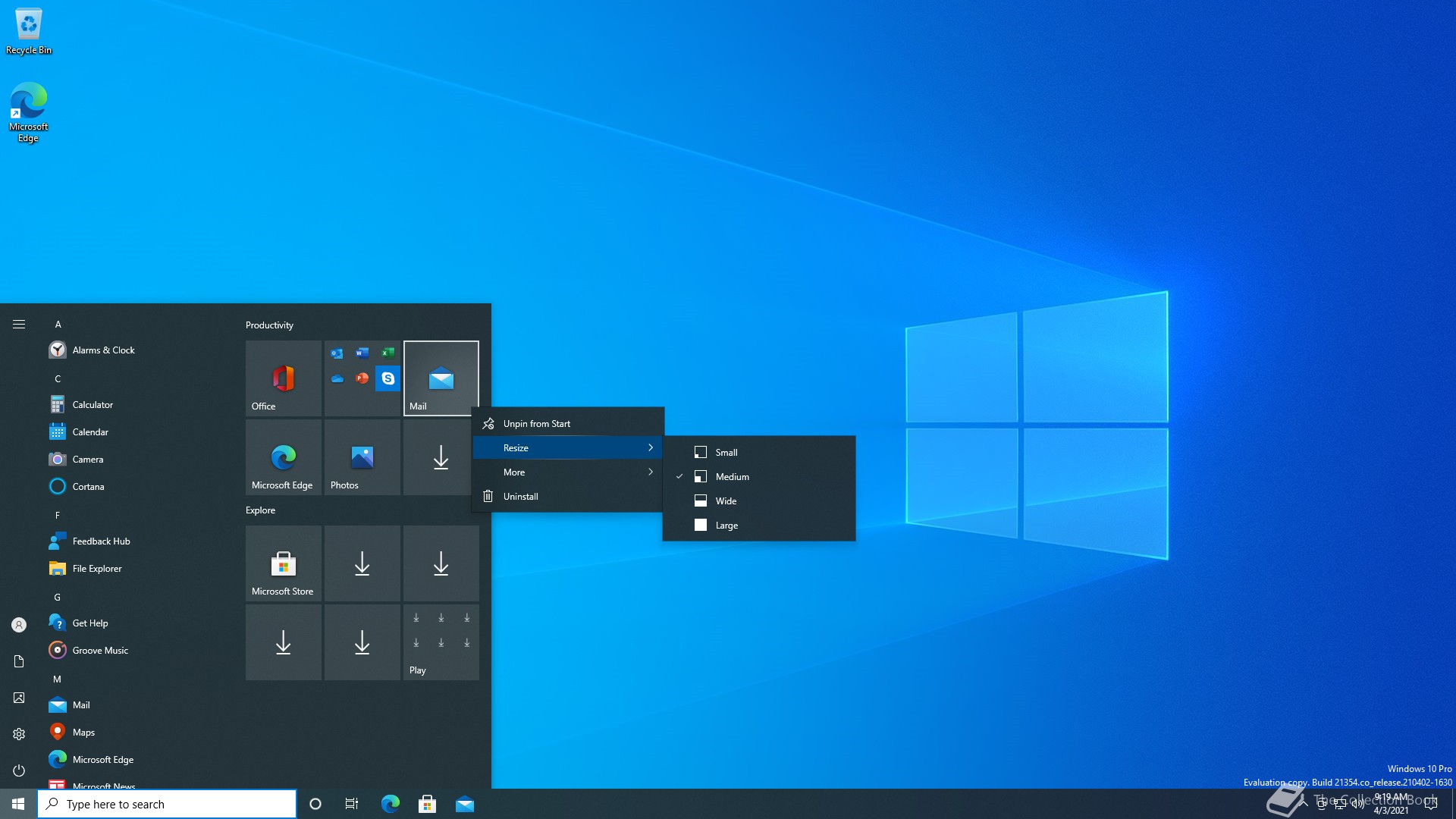
Task: Open Mail in the app list
Action: click(x=136, y=705)
